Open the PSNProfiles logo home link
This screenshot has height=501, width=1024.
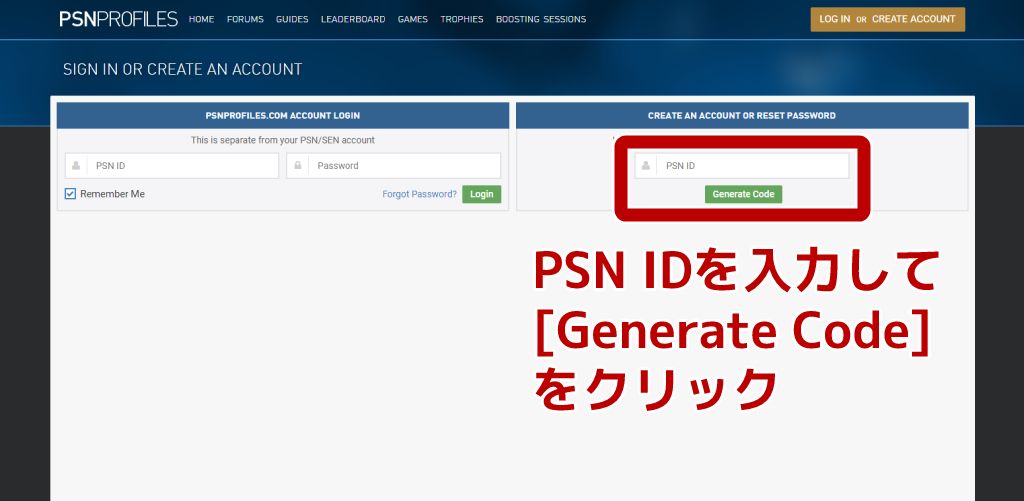tap(118, 19)
